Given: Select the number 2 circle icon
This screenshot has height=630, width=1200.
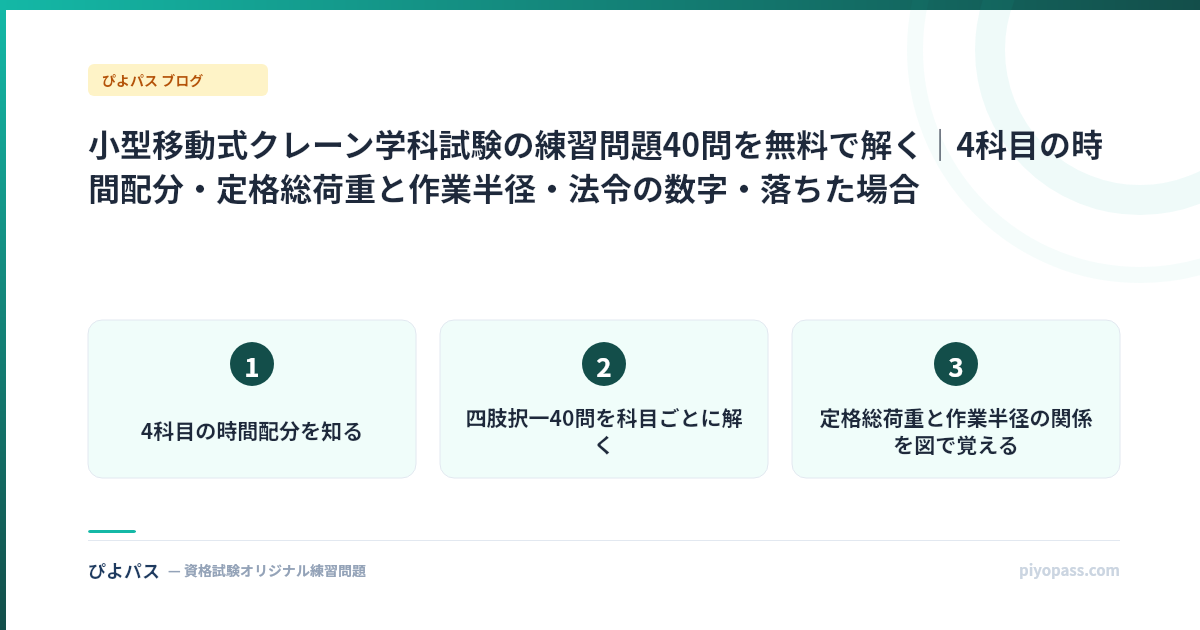Looking at the screenshot, I should [604, 364].
